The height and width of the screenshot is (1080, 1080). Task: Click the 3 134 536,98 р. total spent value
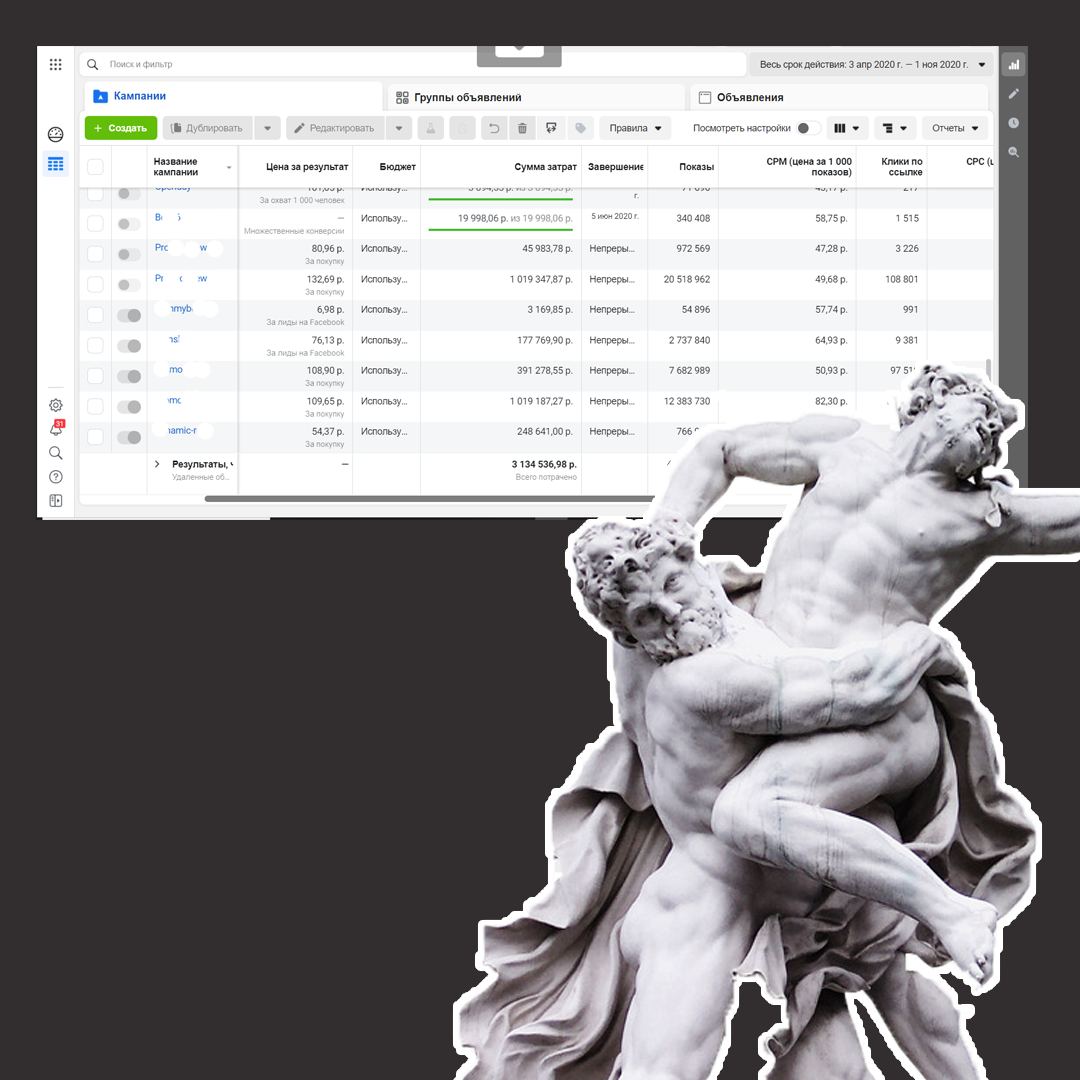click(x=544, y=464)
